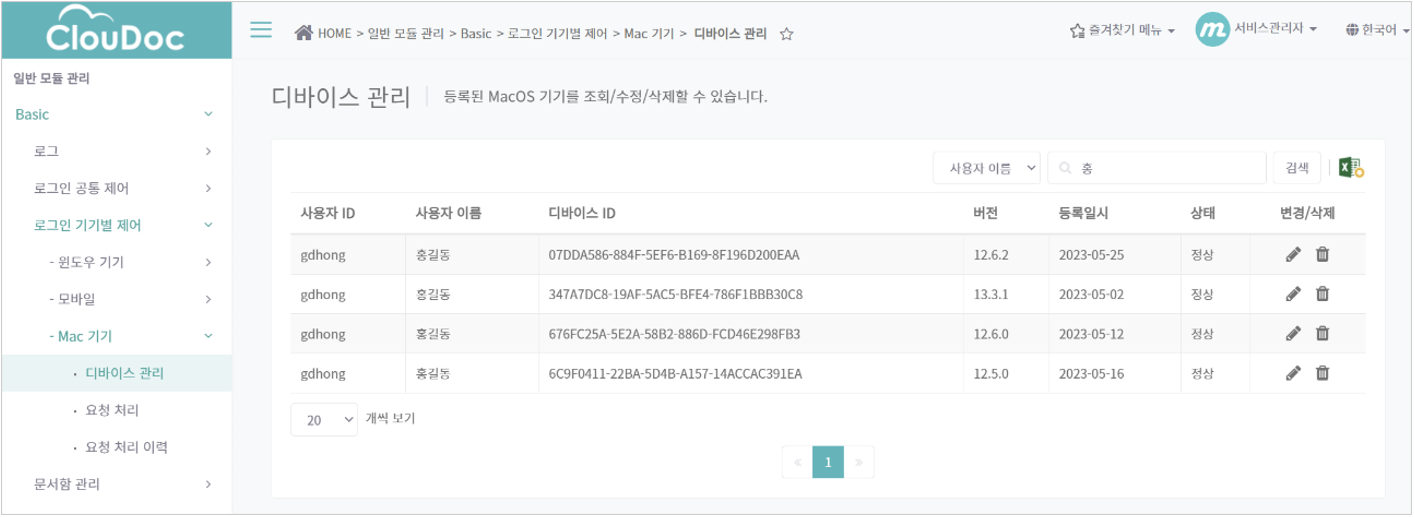Collapse the Basic menu section
This screenshot has width=1415, height=517.
point(116,114)
